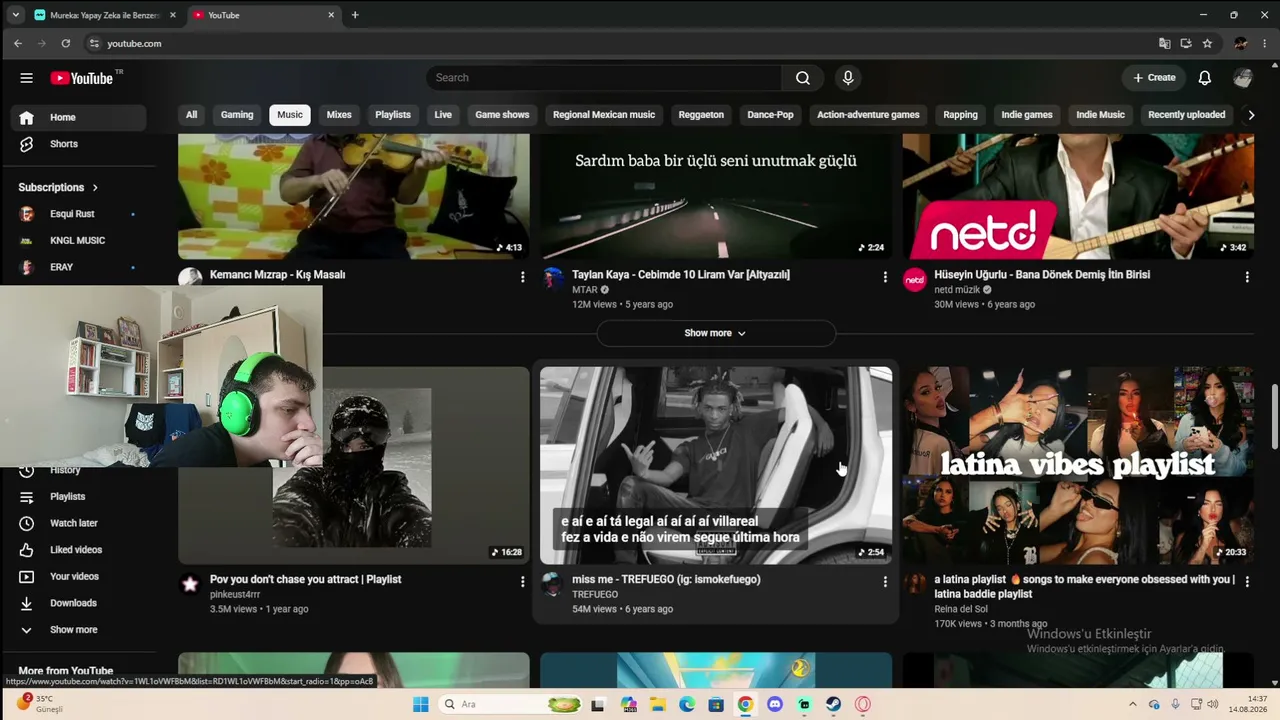Select the All filter chip

(191, 115)
